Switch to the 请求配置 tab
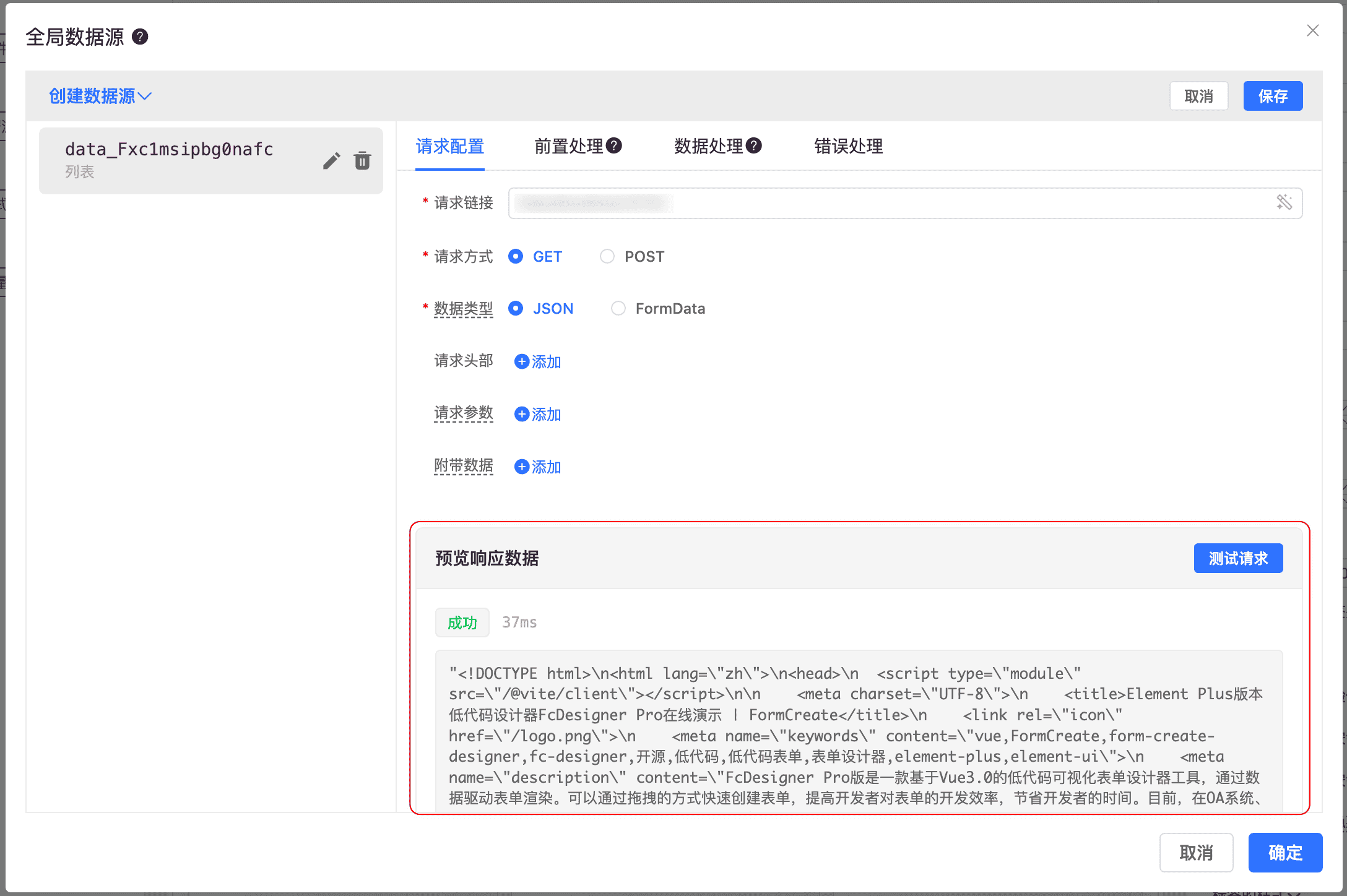 (x=450, y=147)
